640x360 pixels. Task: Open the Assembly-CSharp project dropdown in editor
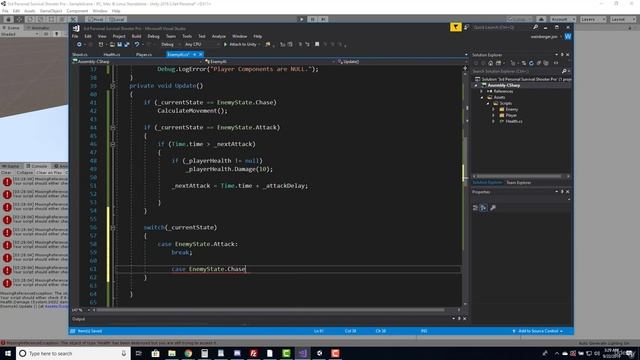pyautogui.click(x=137, y=62)
